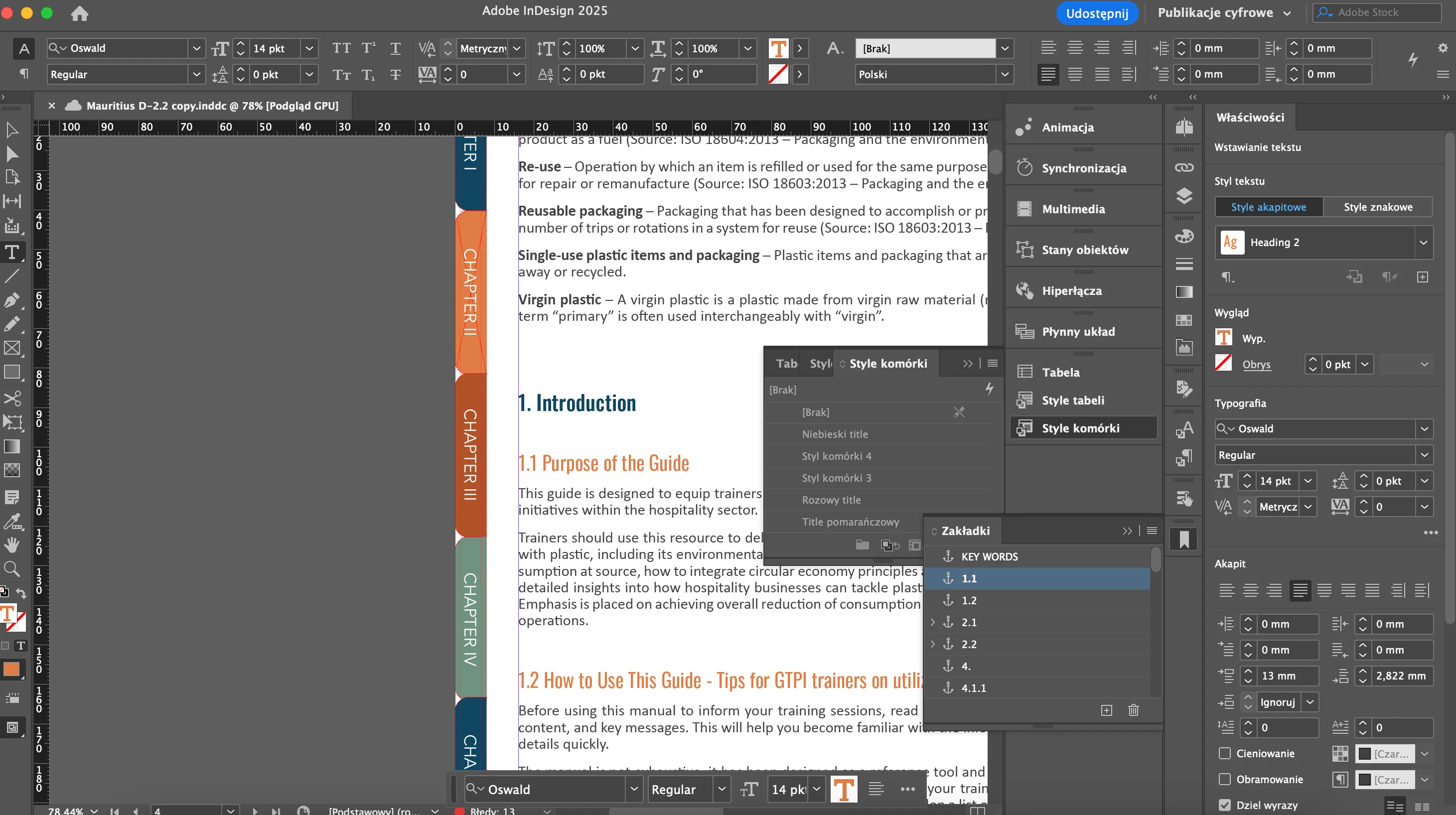1456x815 pixels.
Task: Switch to the Style znakowe tab
Action: [1377, 207]
